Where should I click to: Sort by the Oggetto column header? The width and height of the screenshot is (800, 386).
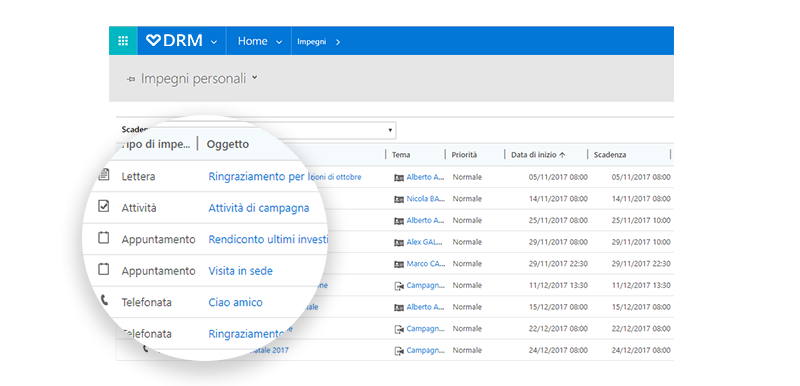tap(228, 144)
